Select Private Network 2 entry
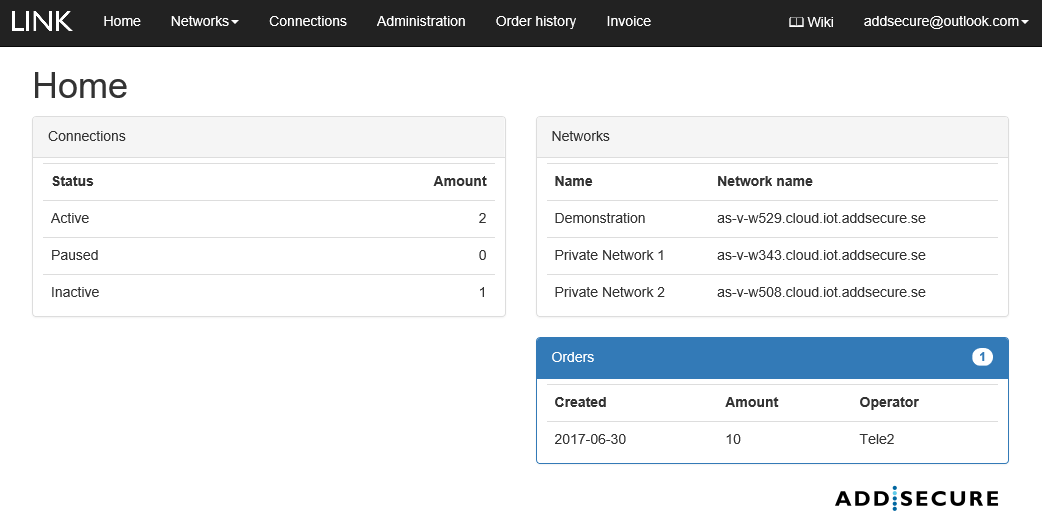 (x=609, y=292)
